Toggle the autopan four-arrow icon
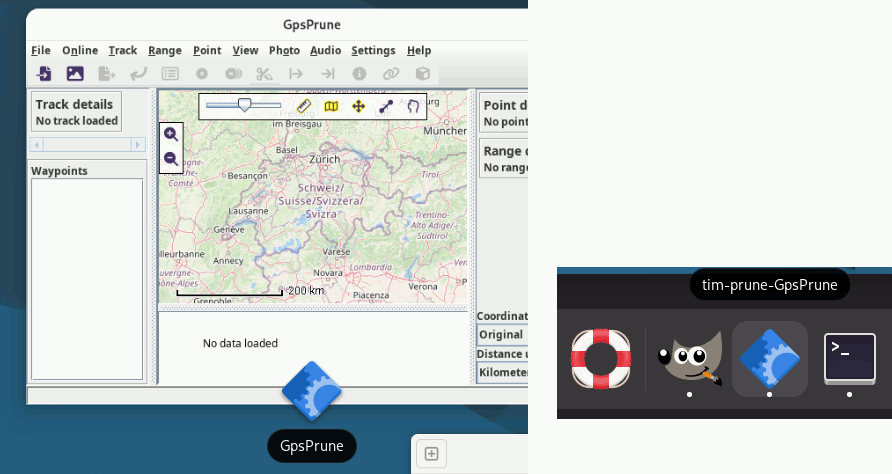 358,106
